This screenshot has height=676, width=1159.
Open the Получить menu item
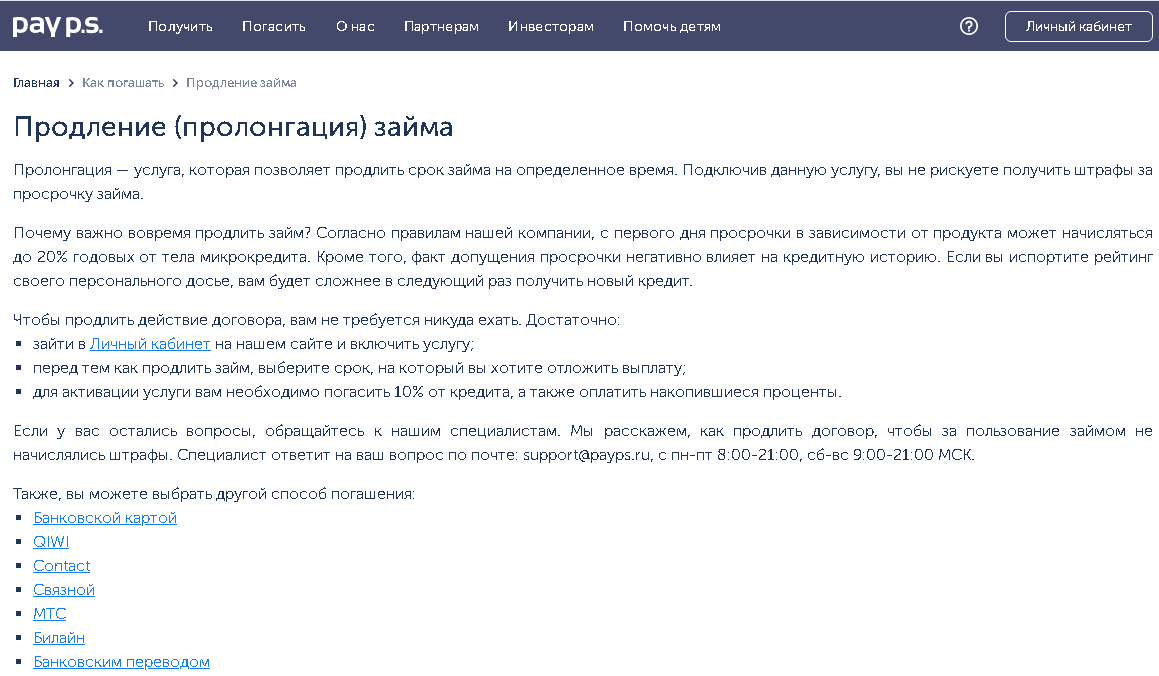coord(180,26)
